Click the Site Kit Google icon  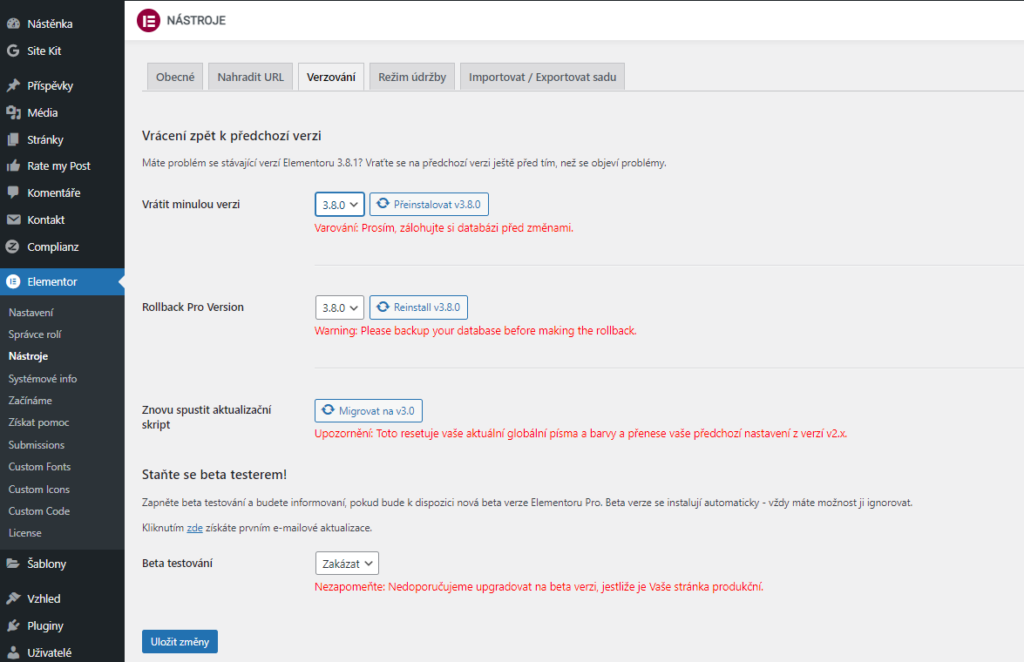(13, 50)
